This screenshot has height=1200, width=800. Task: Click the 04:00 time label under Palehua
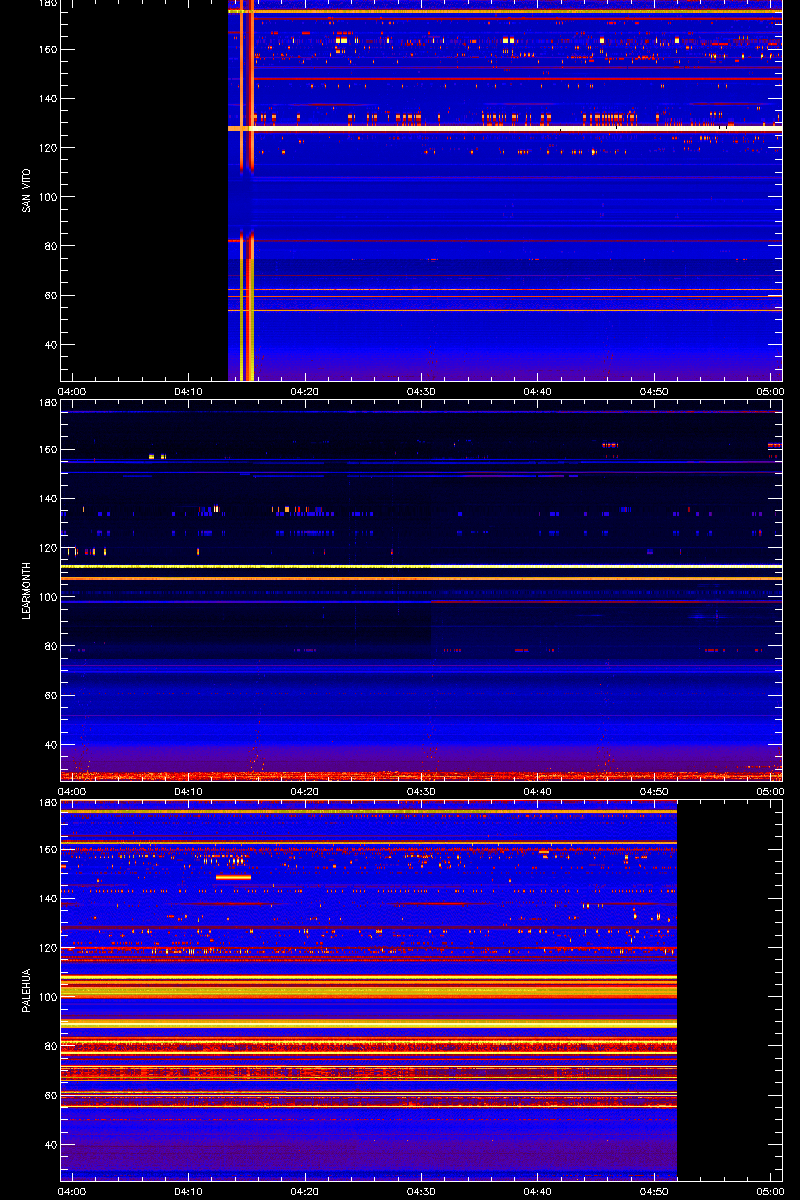pos(73,1192)
